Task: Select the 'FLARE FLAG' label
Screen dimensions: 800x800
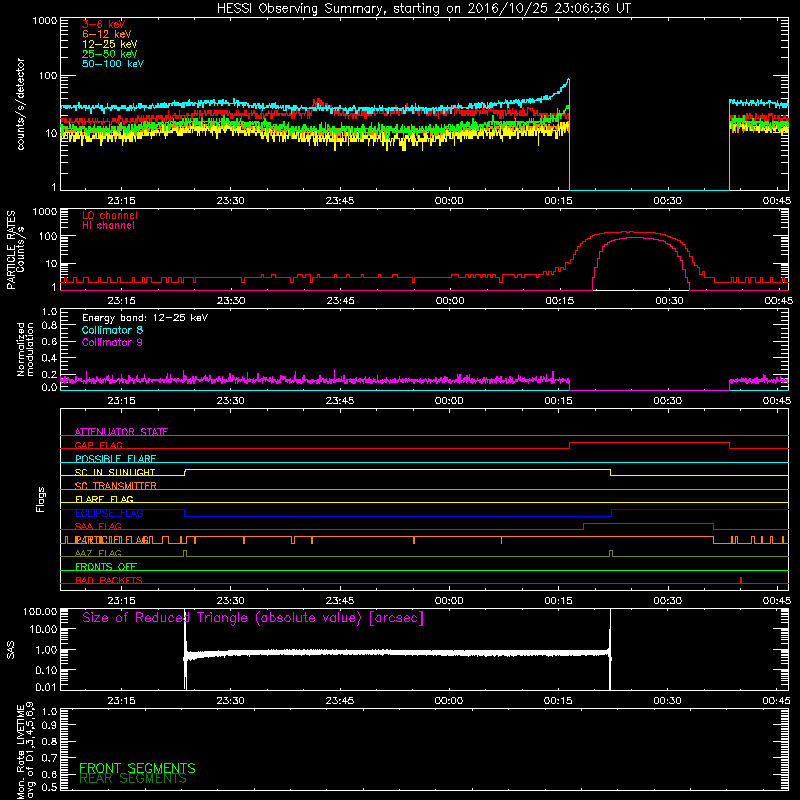Action: pos(104,499)
